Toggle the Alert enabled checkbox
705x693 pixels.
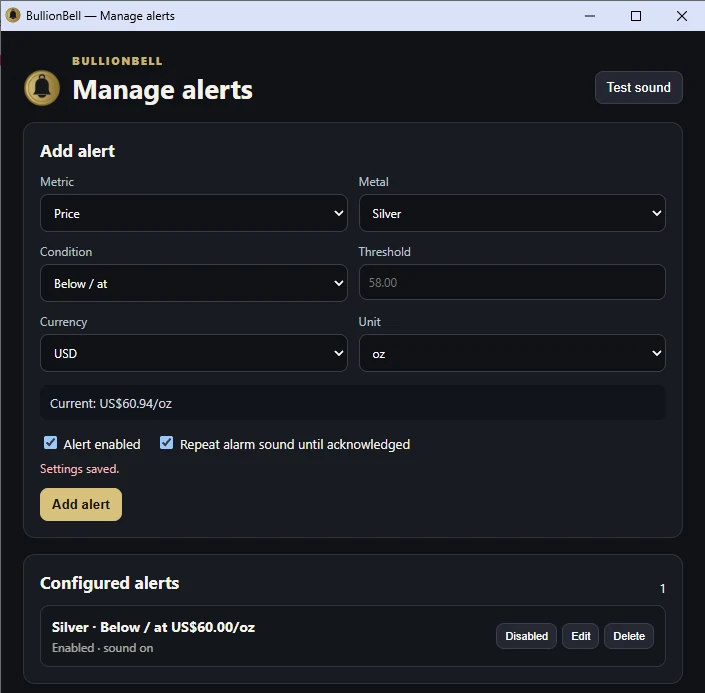tap(50, 443)
